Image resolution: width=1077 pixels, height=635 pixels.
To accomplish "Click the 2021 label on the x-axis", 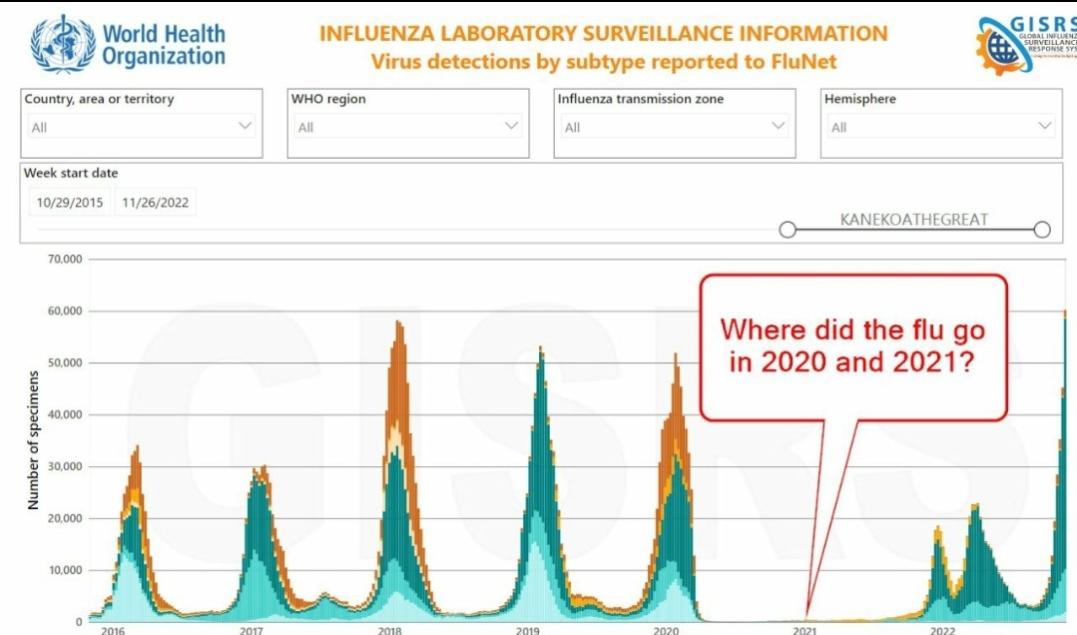I will coord(804,630).
